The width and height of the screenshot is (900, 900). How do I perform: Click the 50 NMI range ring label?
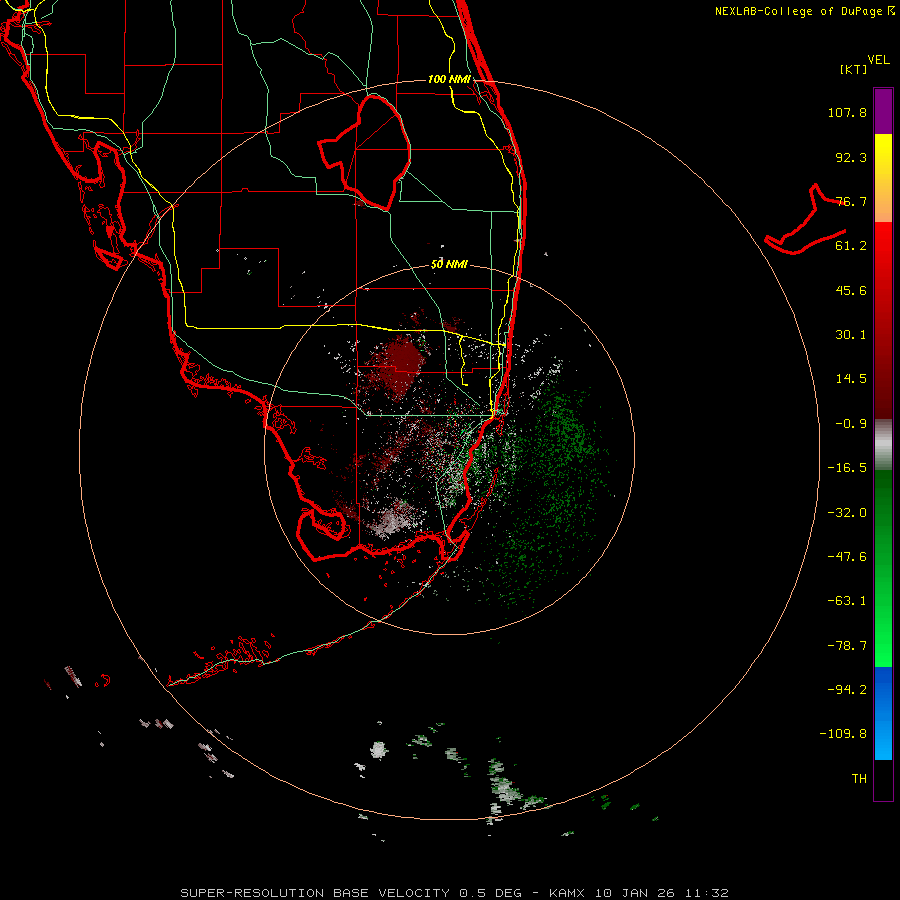[x=449, y=265]
